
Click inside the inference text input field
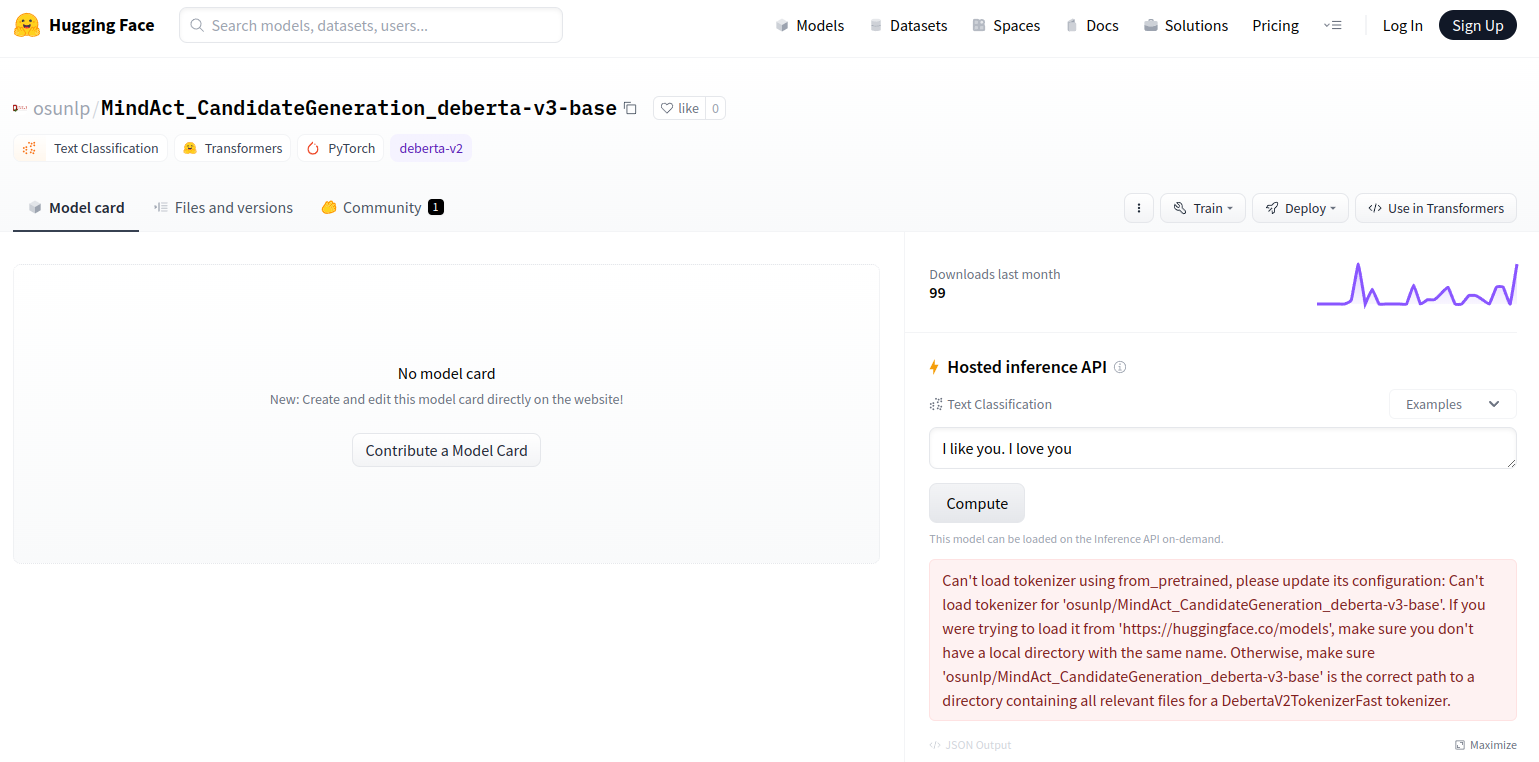[1222, 448]
